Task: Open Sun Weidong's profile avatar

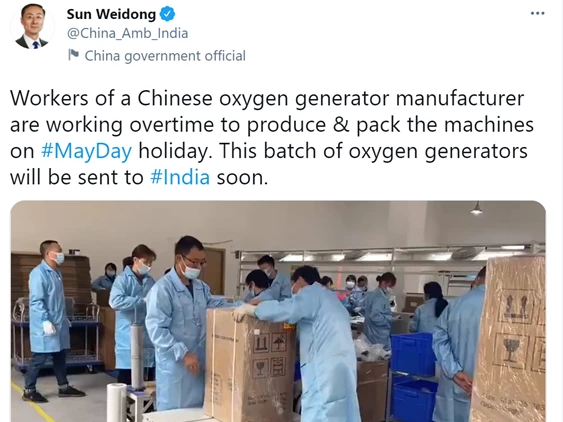Action: click(x=32, y=27)
